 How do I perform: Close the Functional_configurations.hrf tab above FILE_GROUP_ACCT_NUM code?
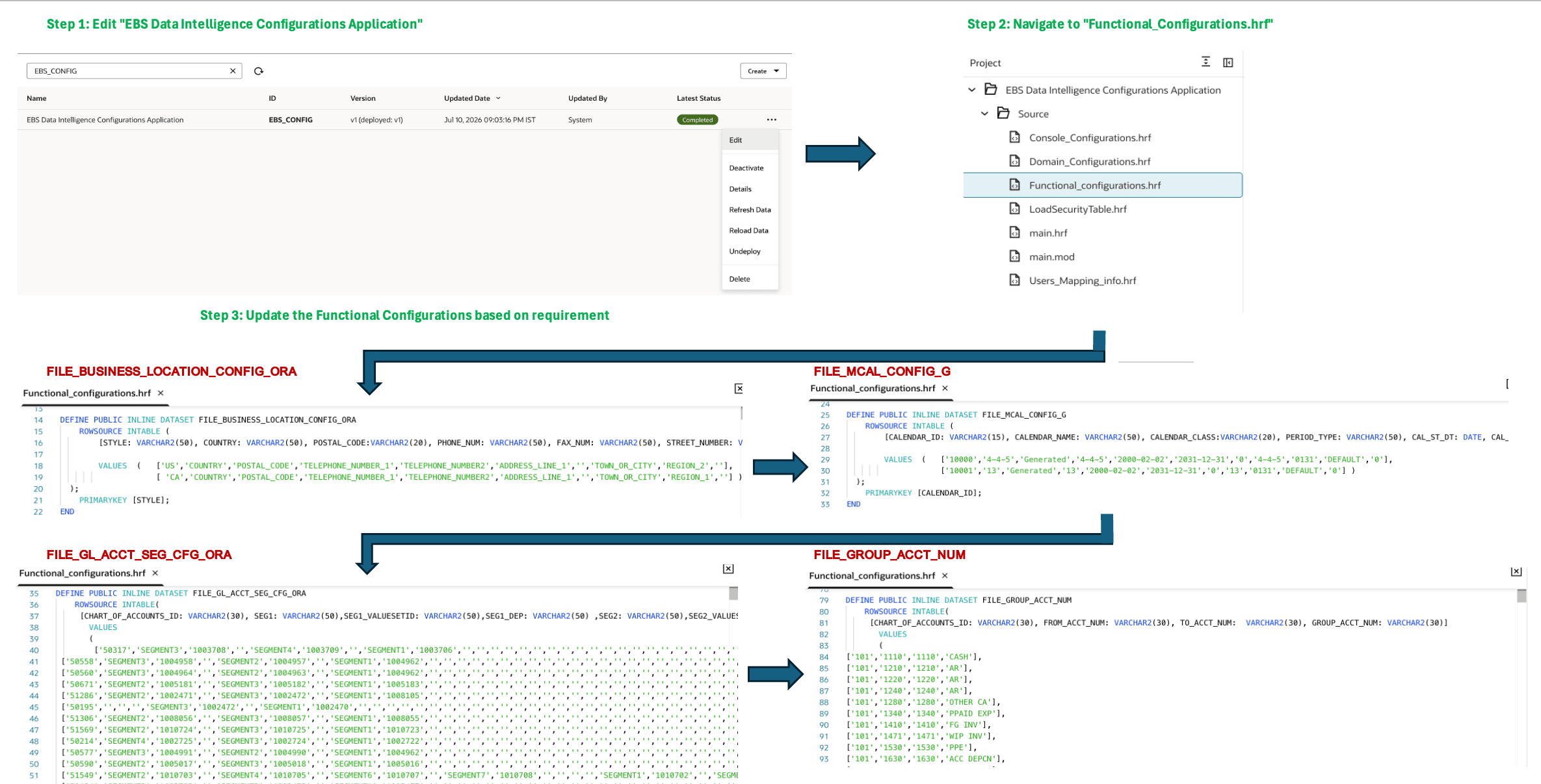(945, 576)
